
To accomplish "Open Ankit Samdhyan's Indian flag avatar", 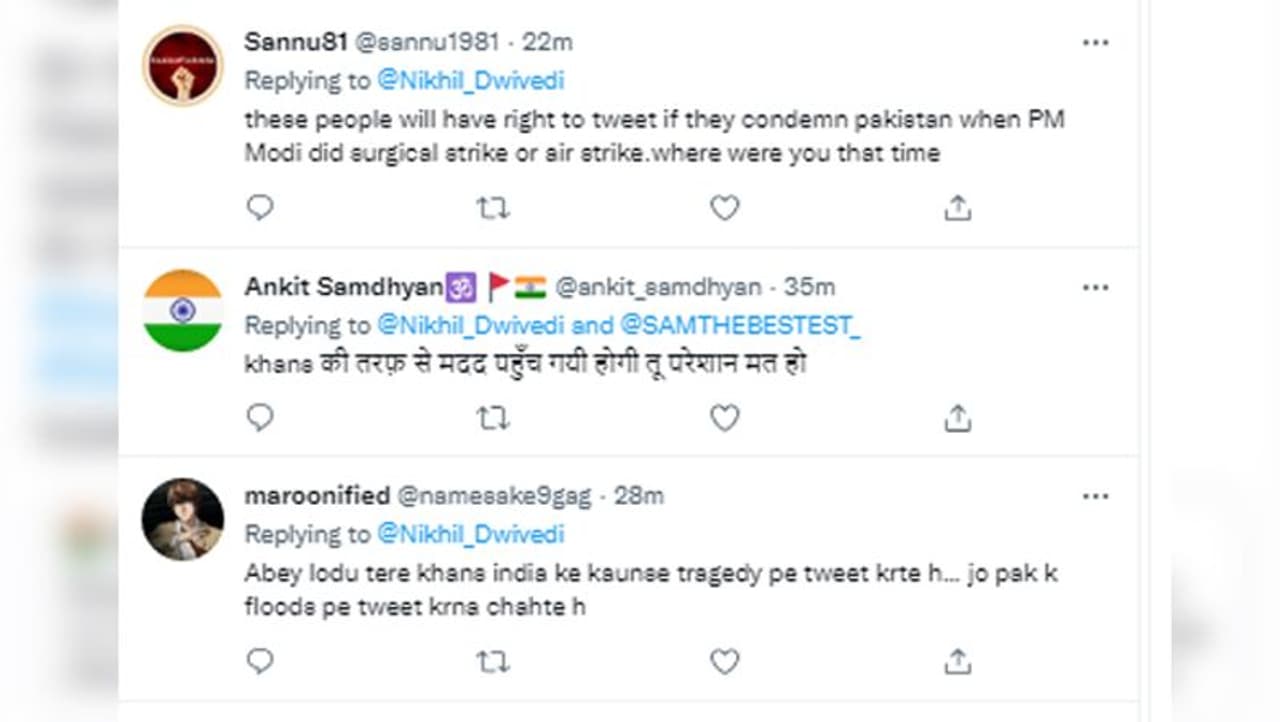I will click(x=182, y=310).
